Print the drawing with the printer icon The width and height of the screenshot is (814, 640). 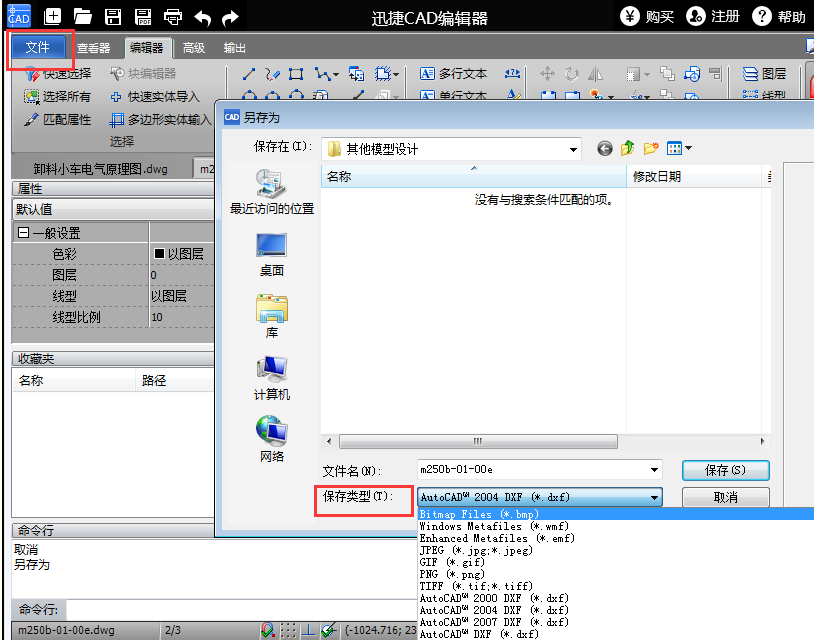(172, 17)
